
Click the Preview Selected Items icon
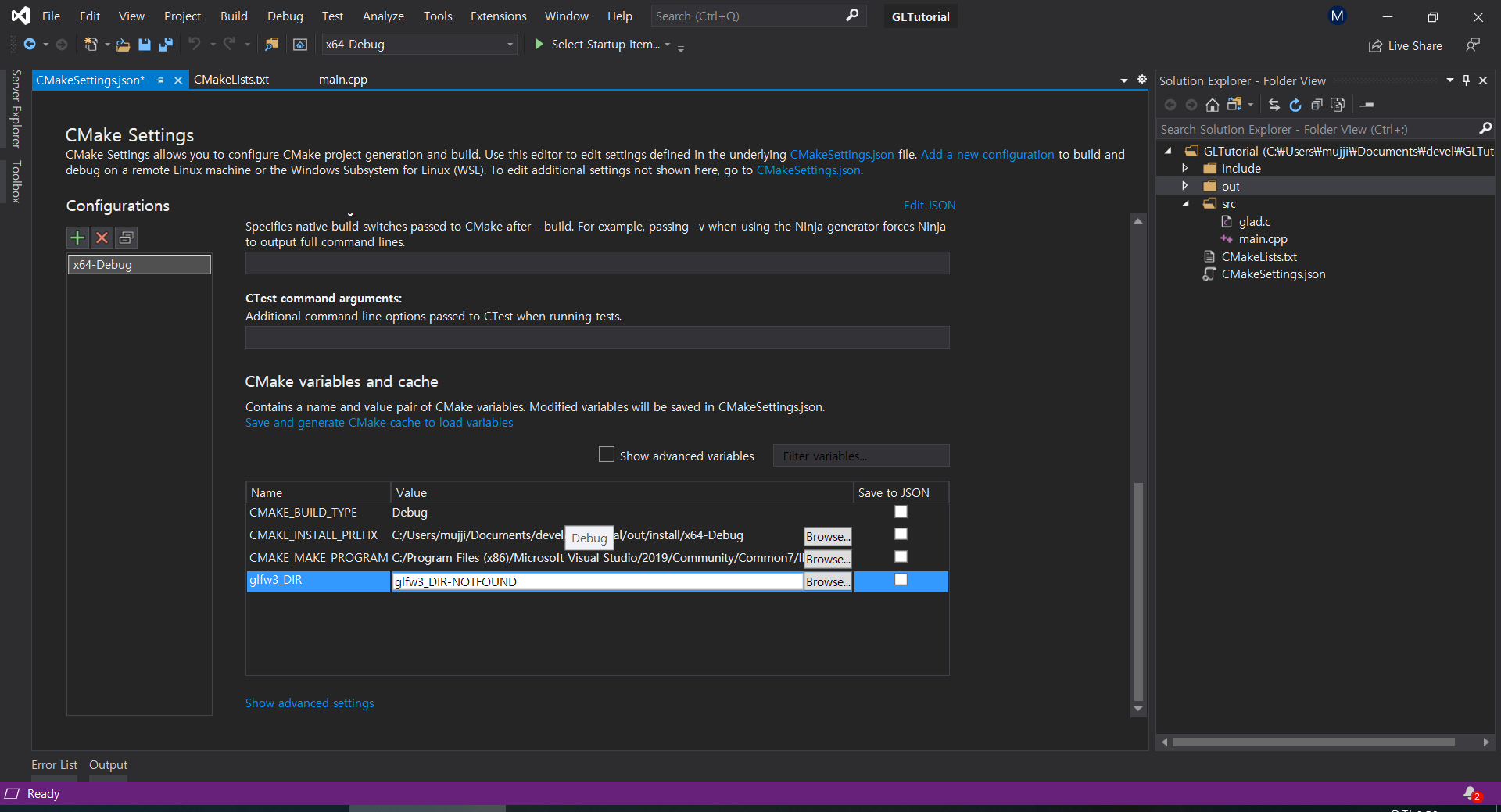(1367, 105)
